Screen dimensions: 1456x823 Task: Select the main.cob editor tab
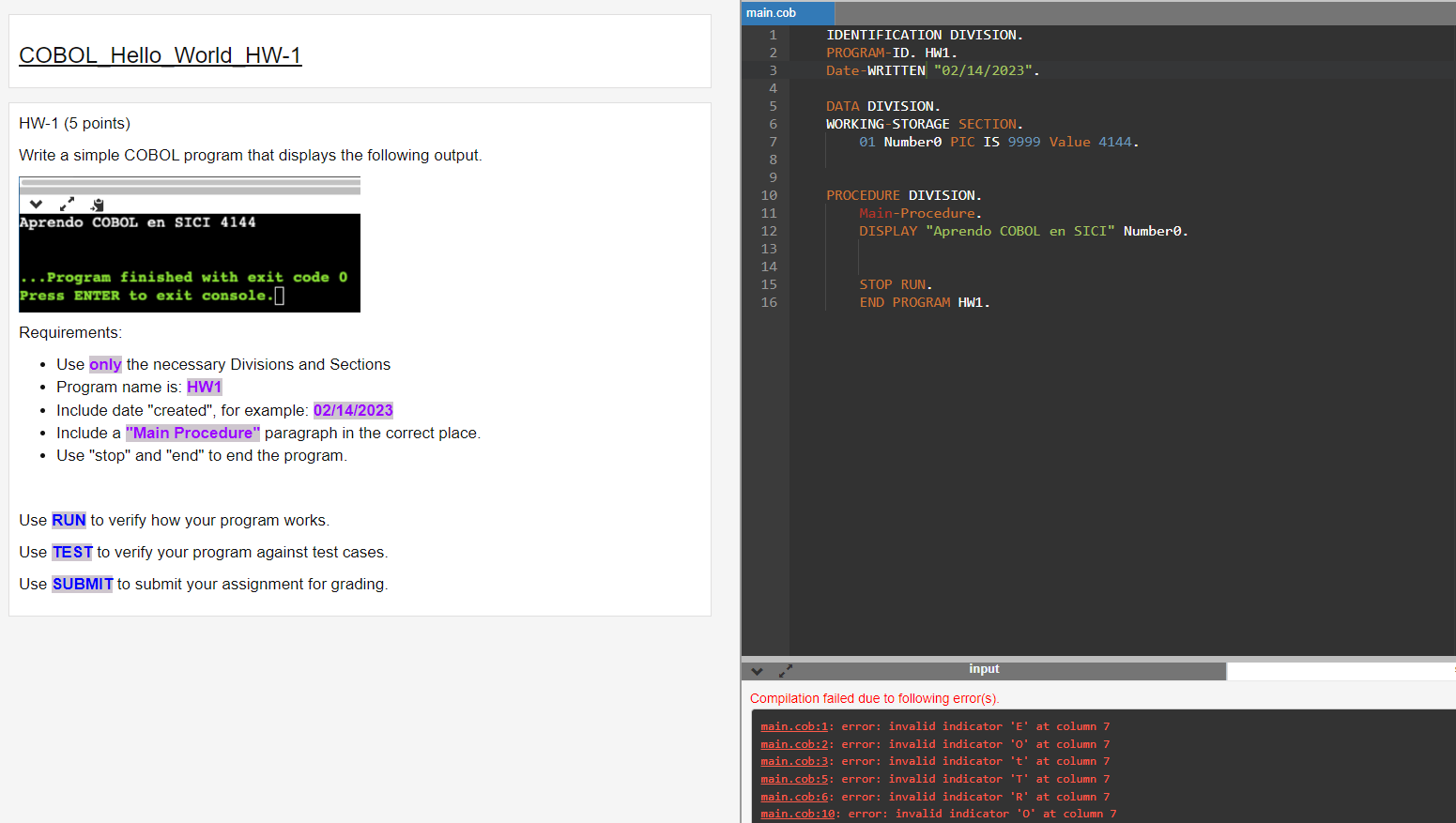787,13
